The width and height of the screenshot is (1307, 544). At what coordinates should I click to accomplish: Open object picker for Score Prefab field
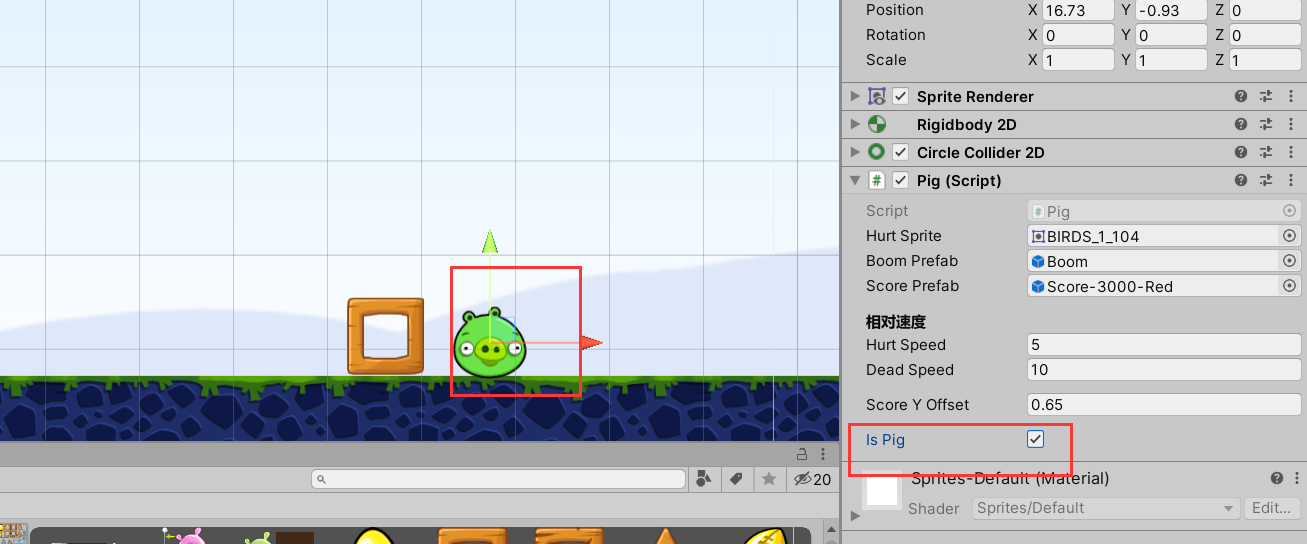click(1289, 286)
